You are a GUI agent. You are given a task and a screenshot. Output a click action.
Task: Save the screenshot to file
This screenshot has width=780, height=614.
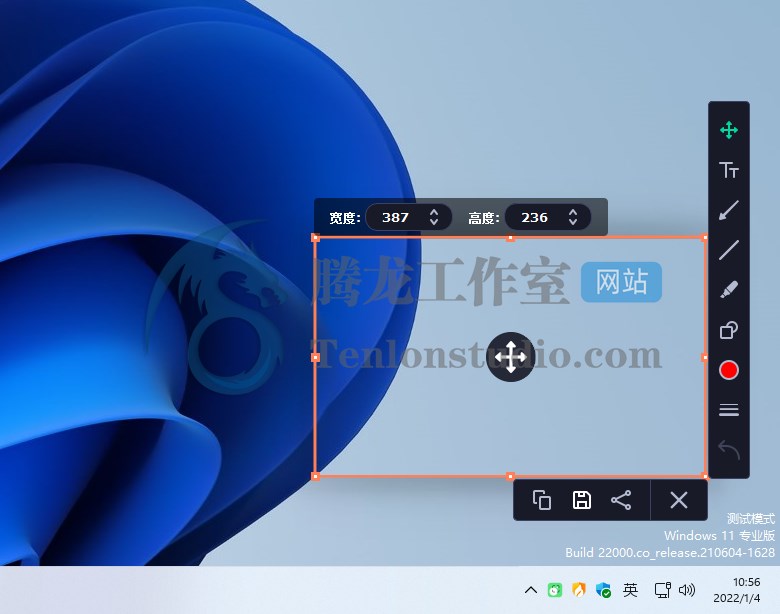[582, 500]
